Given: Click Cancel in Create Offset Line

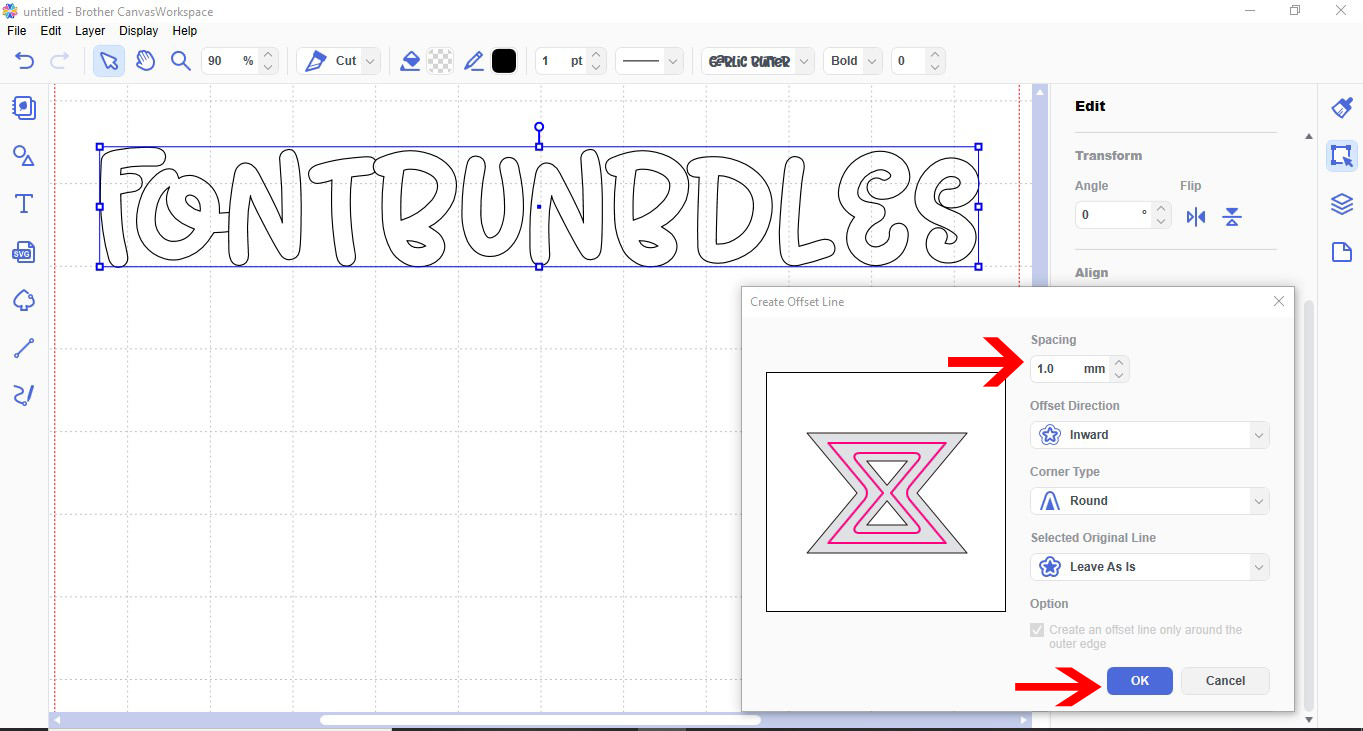Looking at the screenshot, I should pyautogui.click(x=1225, y=681).
